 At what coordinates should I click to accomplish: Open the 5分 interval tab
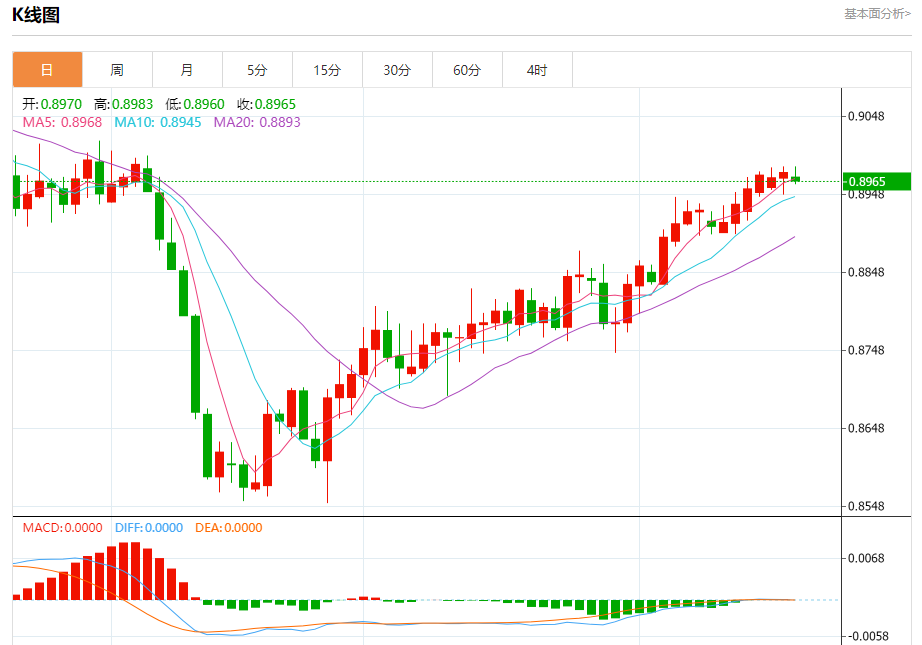257,70
